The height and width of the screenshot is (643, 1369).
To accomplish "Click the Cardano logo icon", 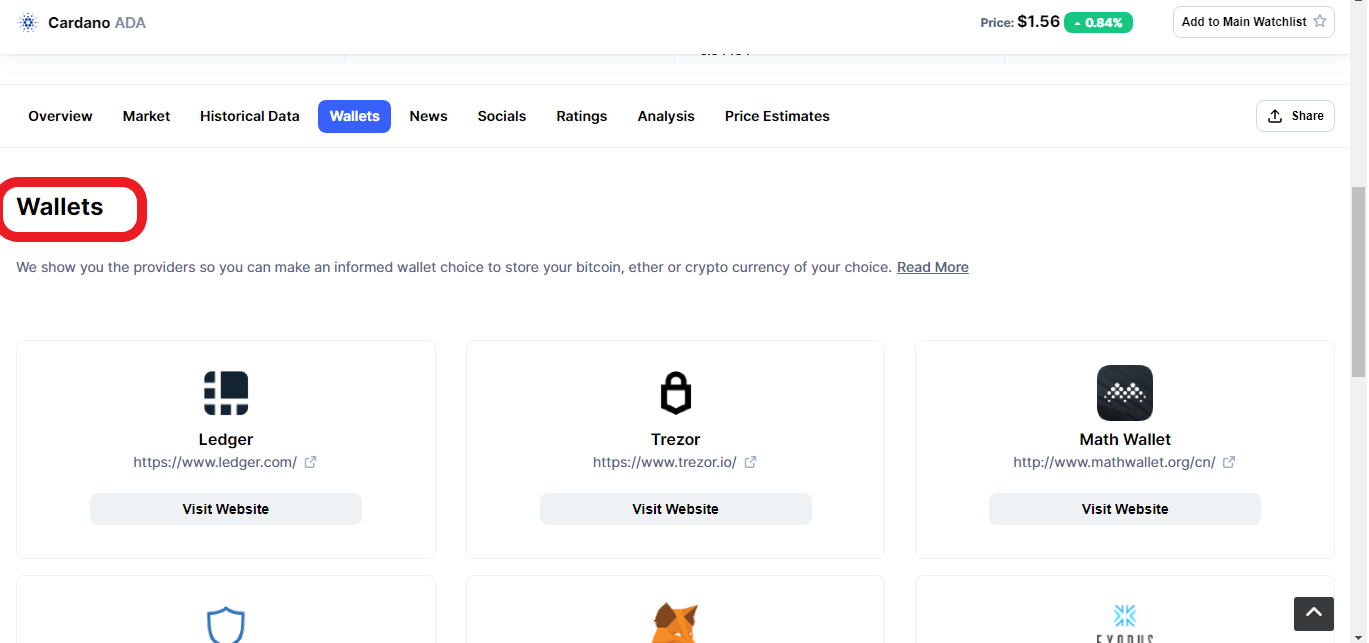I will 27,22.
